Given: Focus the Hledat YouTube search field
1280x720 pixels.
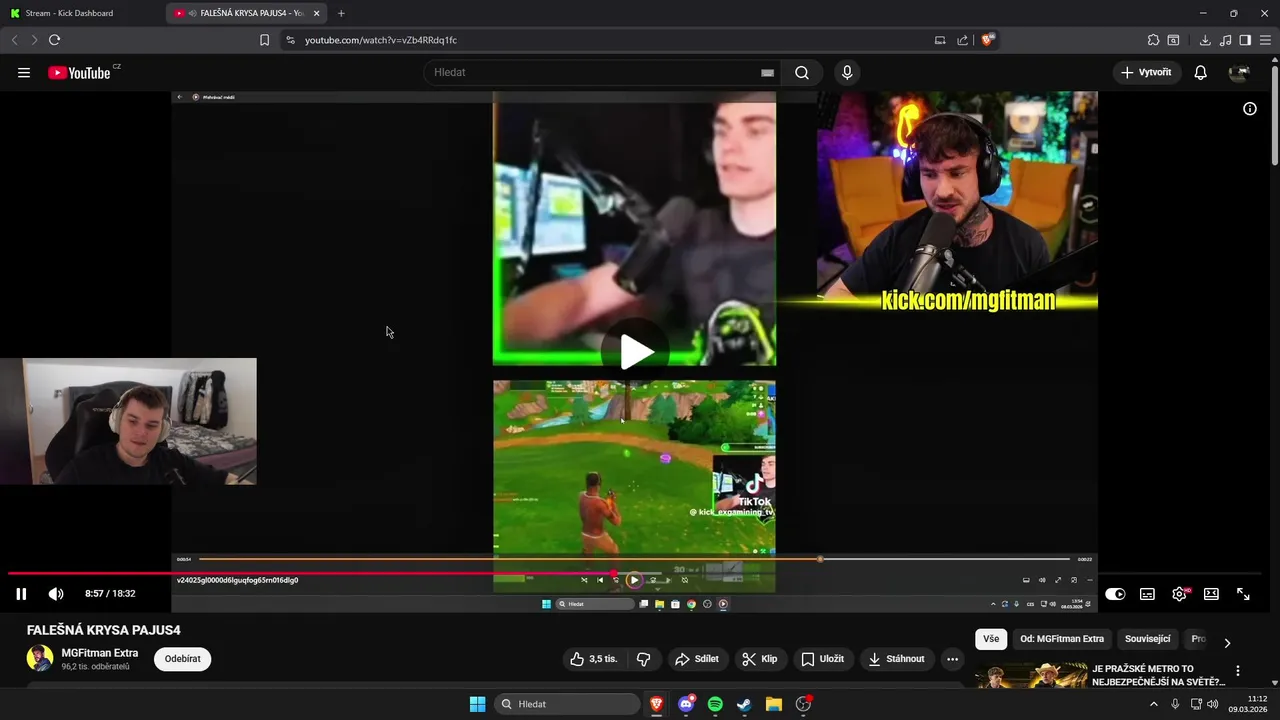Looking at the screenshot, I should click(x=604, y=73).
